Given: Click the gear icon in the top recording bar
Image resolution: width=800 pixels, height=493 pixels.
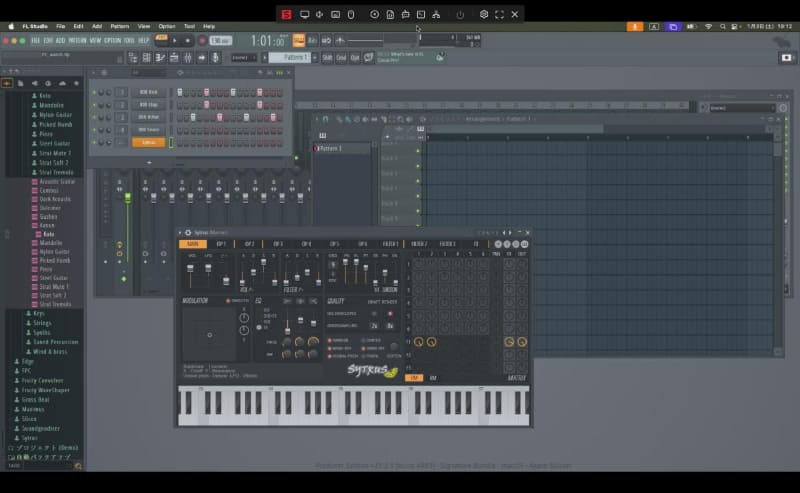Looking at the screenshot, I should tap(484, 14).
